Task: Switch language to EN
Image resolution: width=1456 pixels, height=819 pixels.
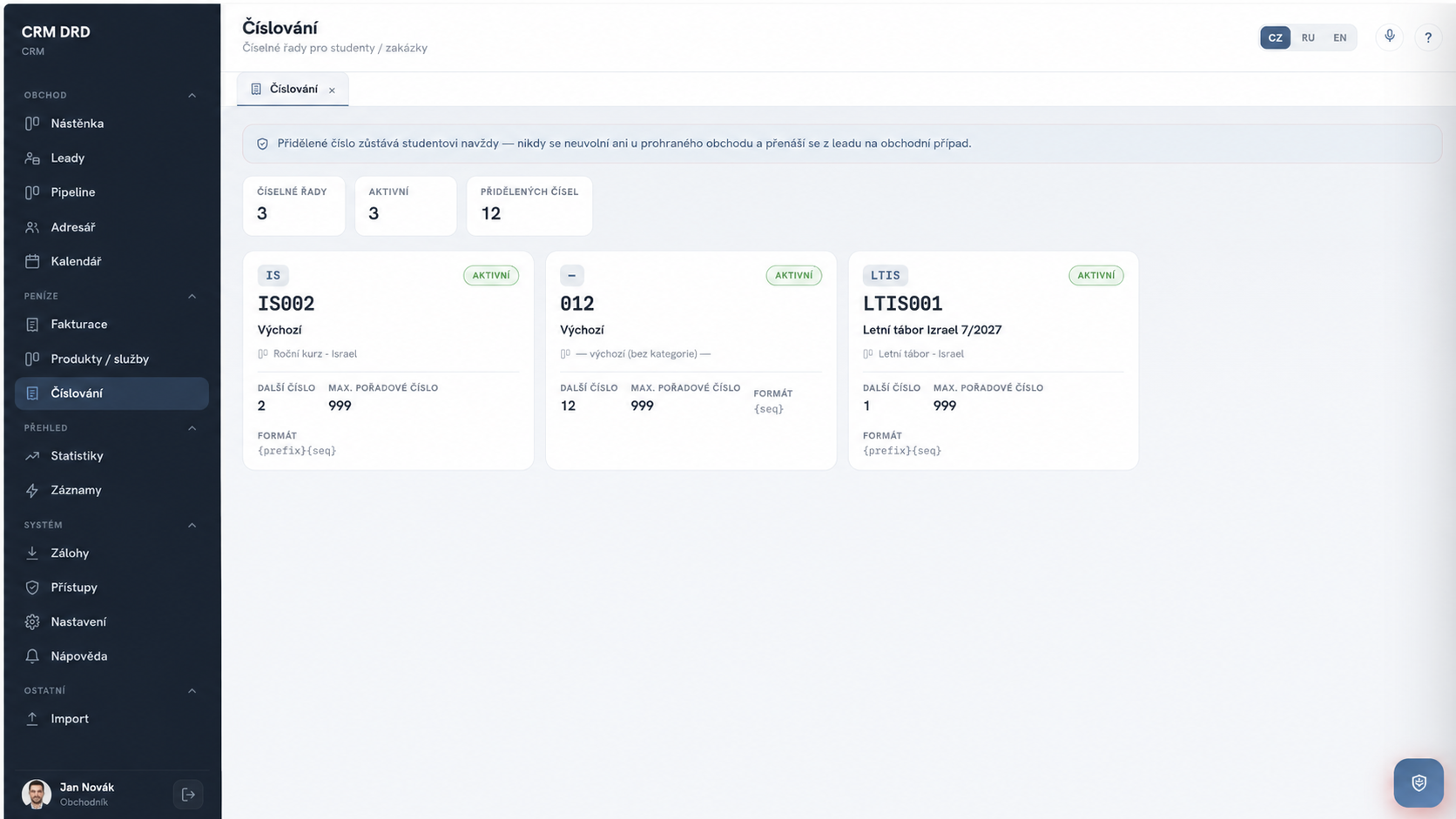Action: [1339, 37]
